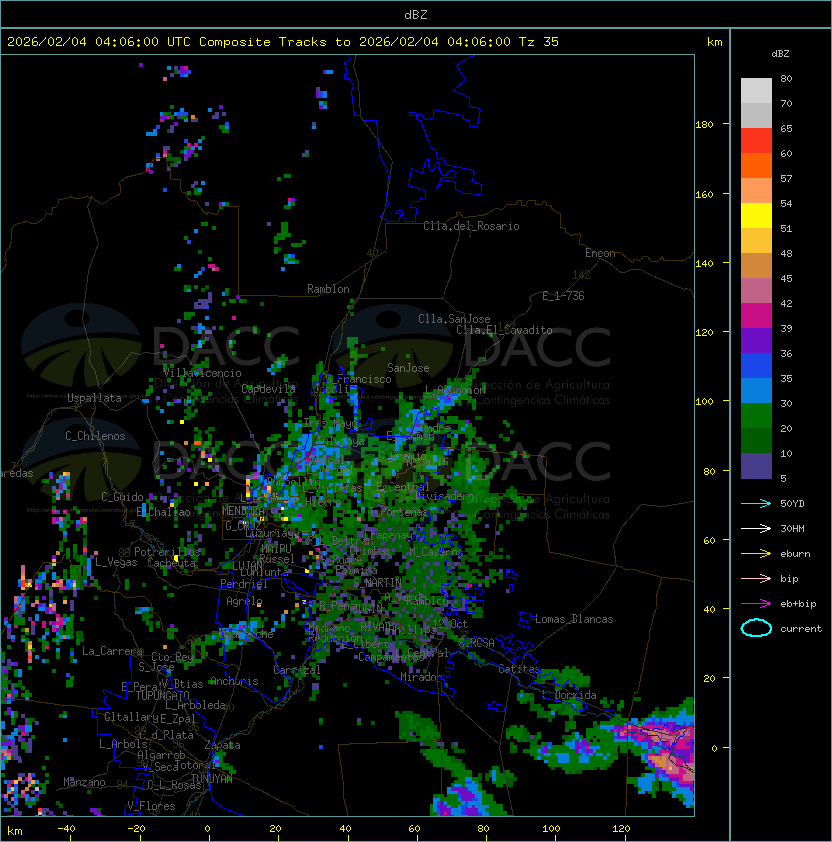Select the red 65–60 dBZ color swatch
The width and height of the screenshot is (832, 842).
[756, 141]
